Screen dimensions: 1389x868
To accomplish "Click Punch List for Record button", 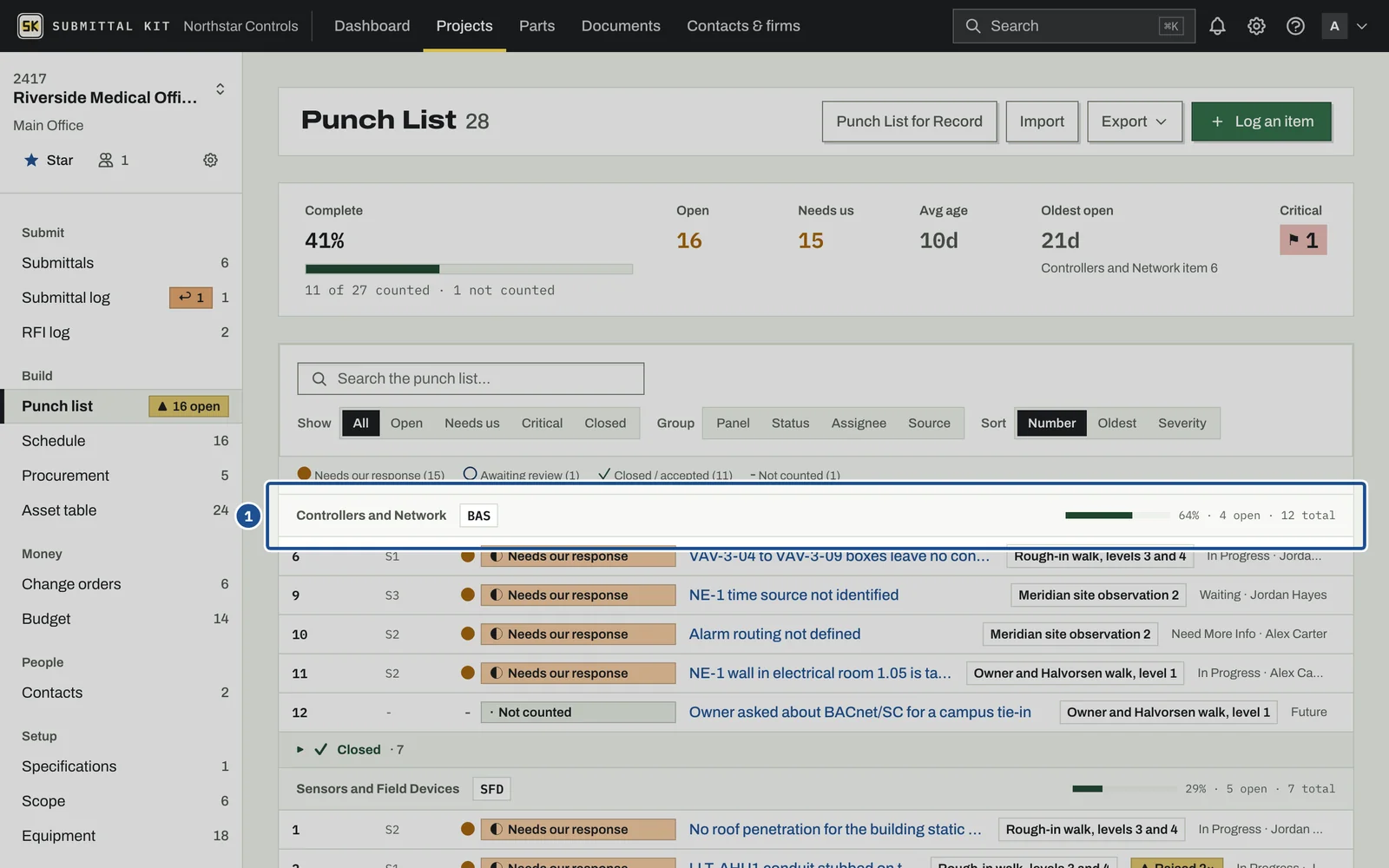I will pos(909,122).
